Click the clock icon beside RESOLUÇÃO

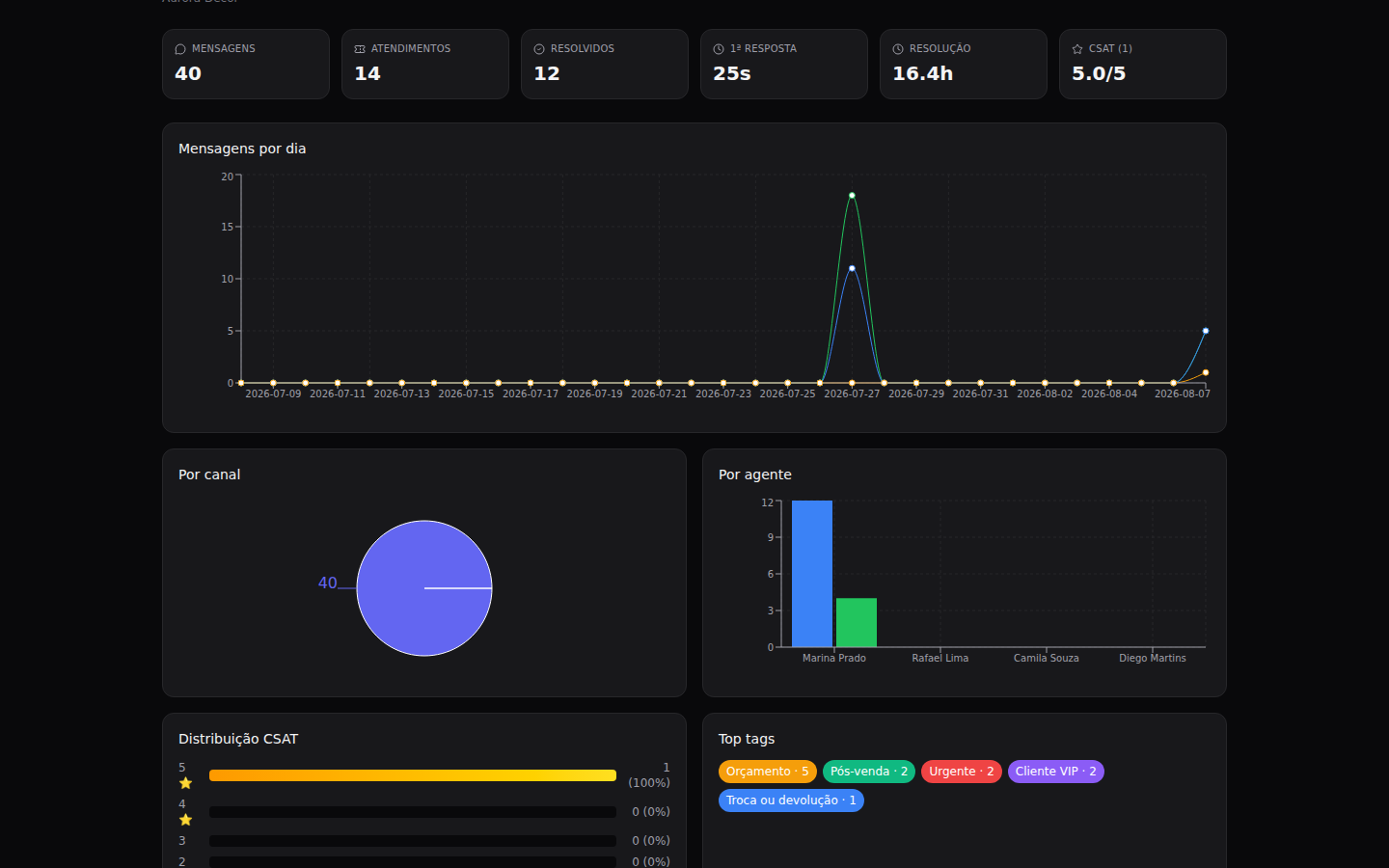pos(898,49)
